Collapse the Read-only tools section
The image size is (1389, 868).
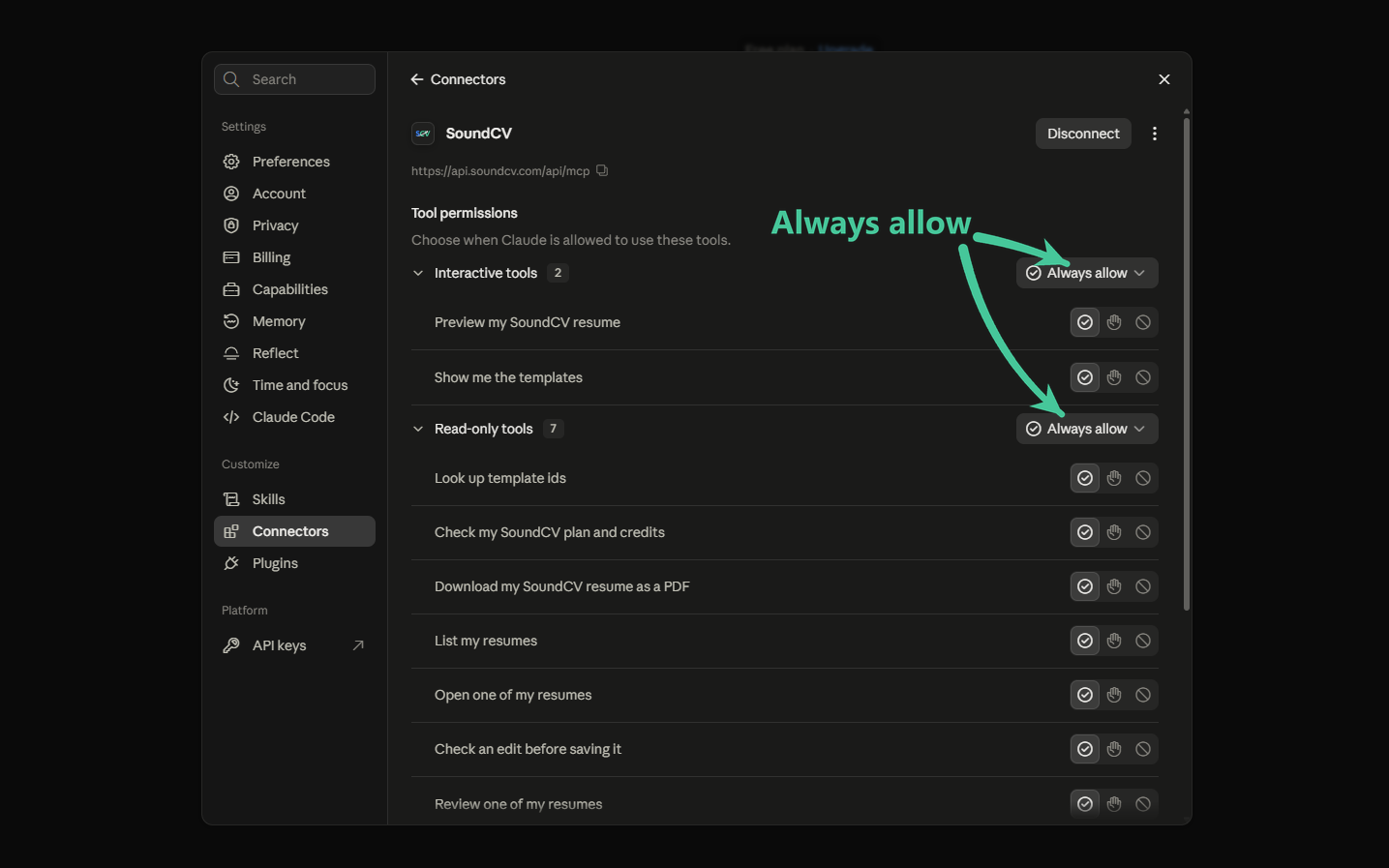[x=418, y=429]
